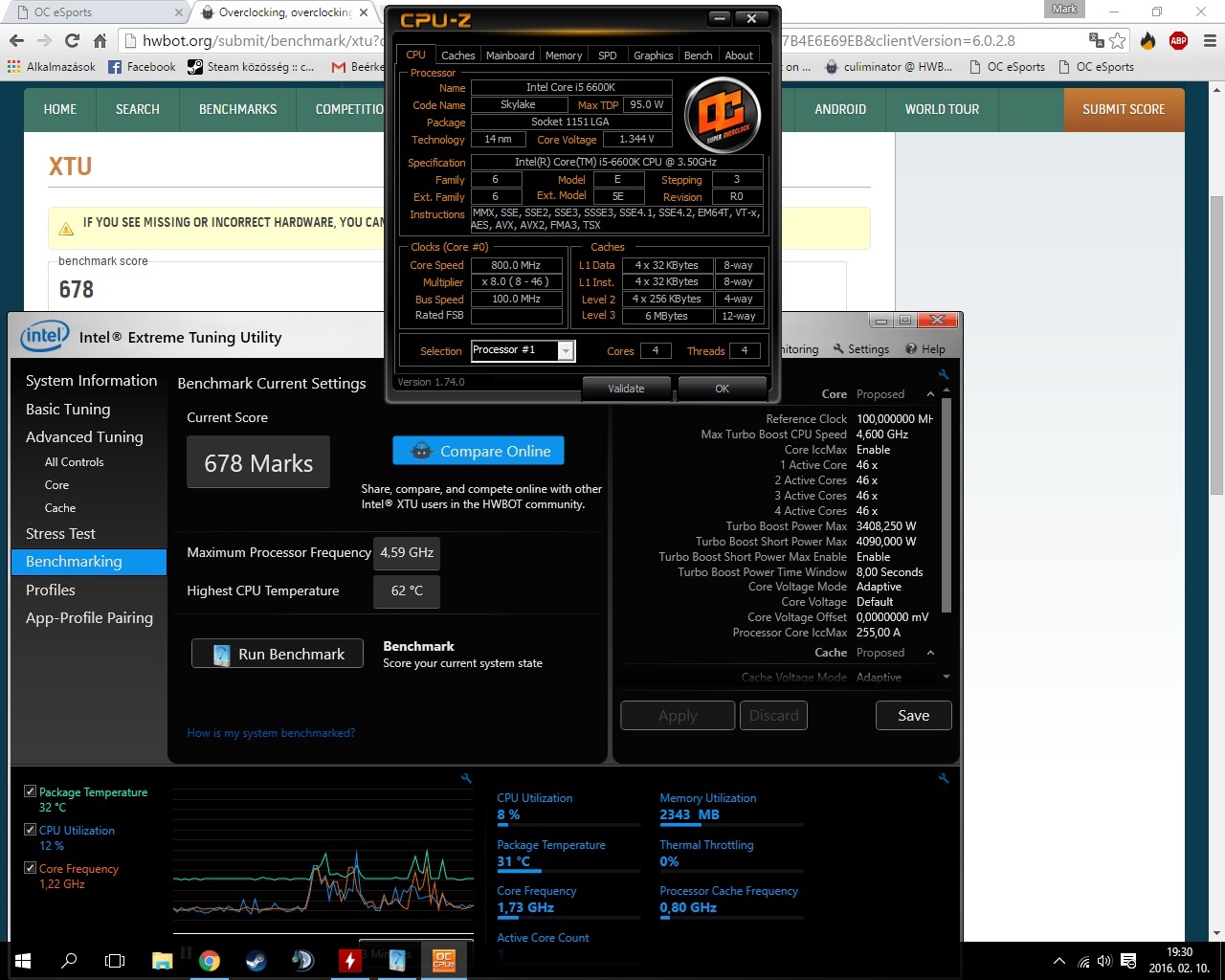Open notification center icon
Image resolution: width=1225 pixels, height=980 pixels.
[1128, 962]
